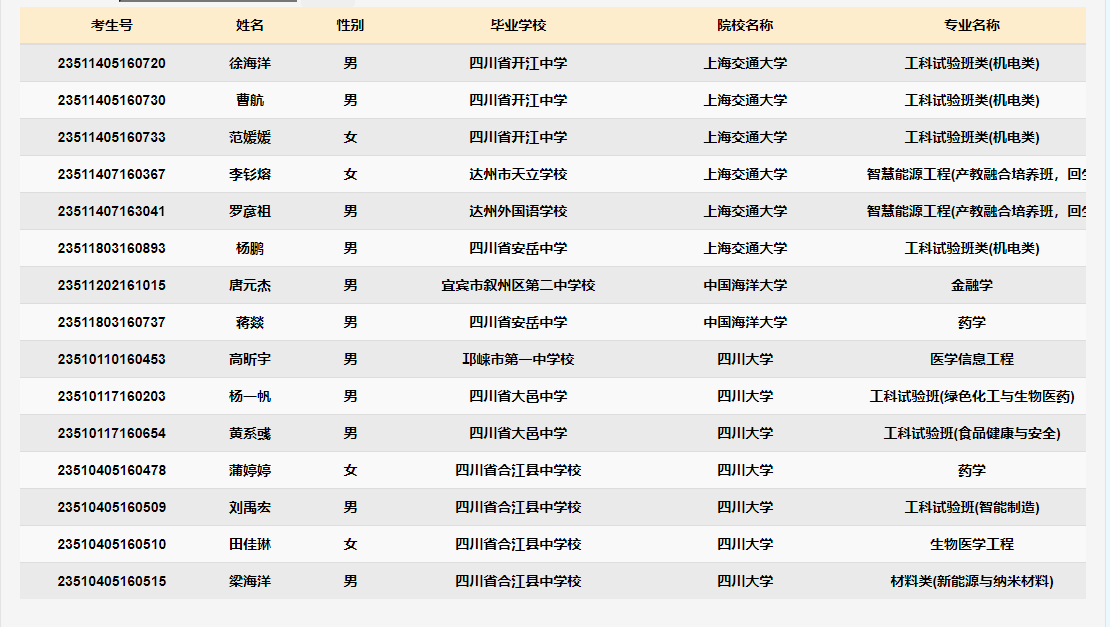
Task: Select candidate number 23510110160453
Action: (x=112, y=359)
